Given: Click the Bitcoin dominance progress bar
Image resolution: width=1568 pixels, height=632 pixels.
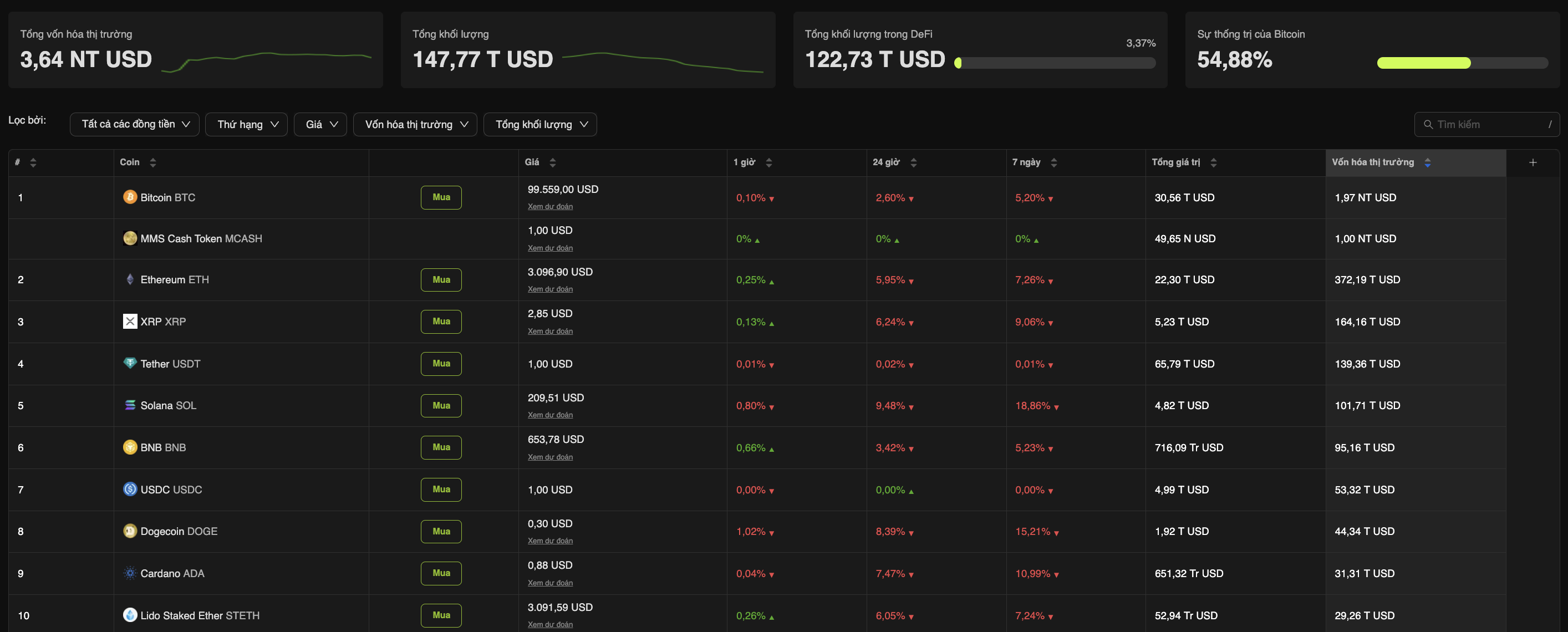Looking at the screenshot, I should tap(1462, 63).
